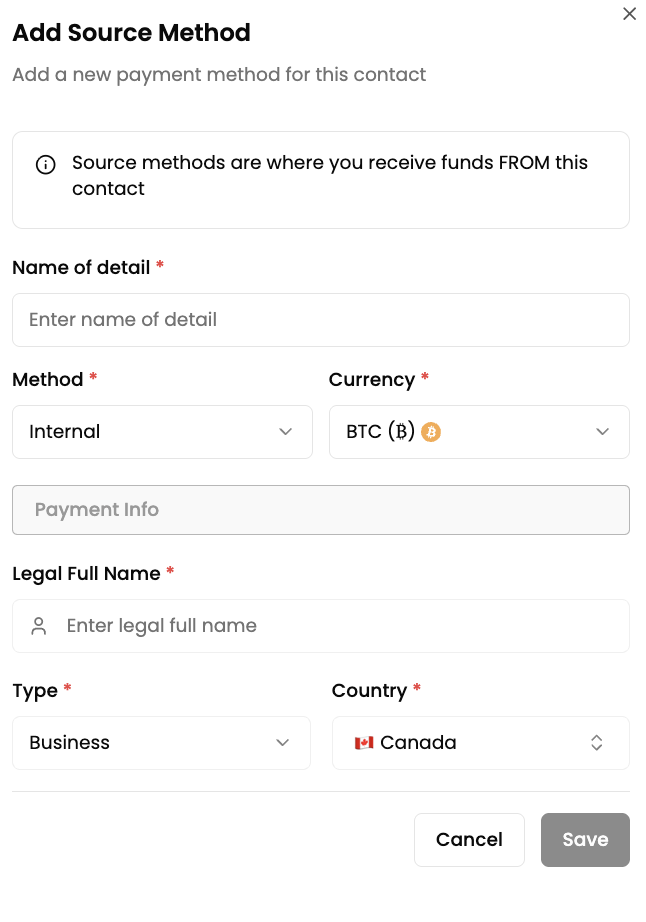Expand the Method dropdown chevron
Image resolution: width=646 pixels, height=922 pixels.
pos(285,432)
